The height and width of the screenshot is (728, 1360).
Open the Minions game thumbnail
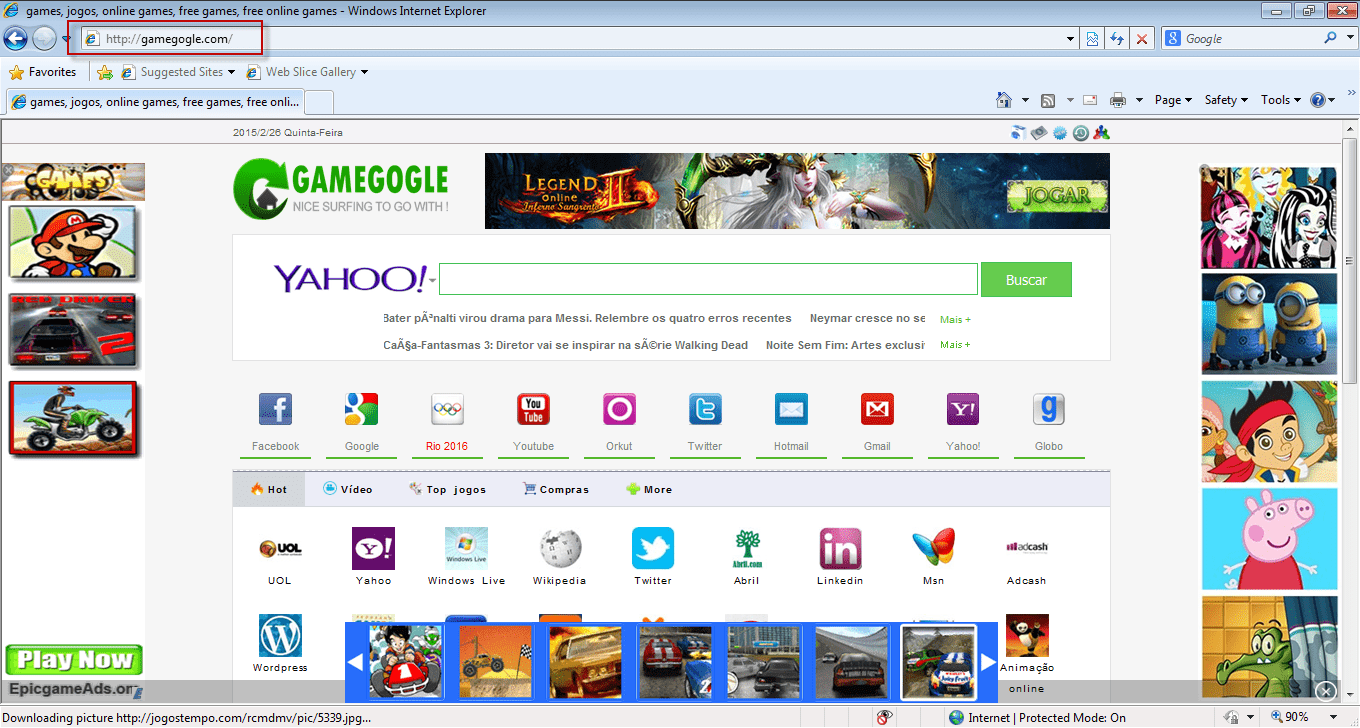coord(1269,324)
